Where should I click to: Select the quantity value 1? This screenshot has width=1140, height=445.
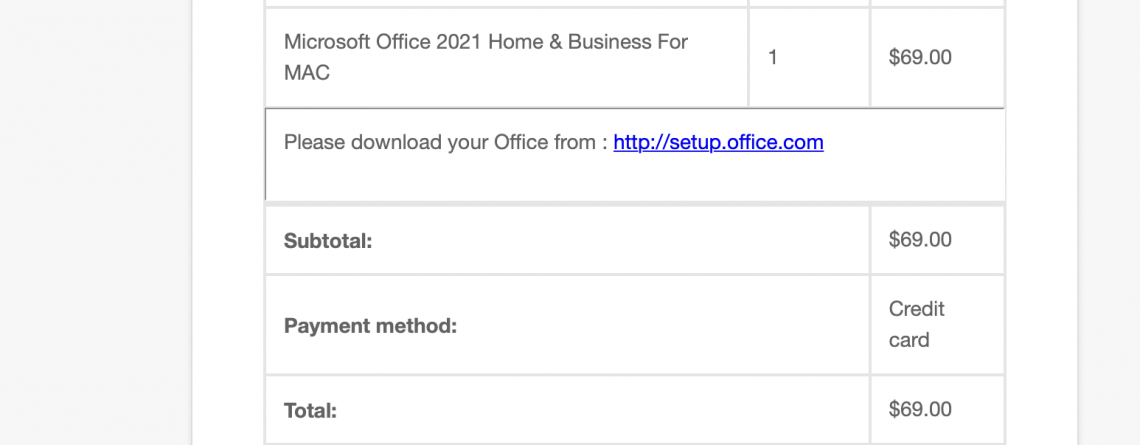(x=773, y=57)
